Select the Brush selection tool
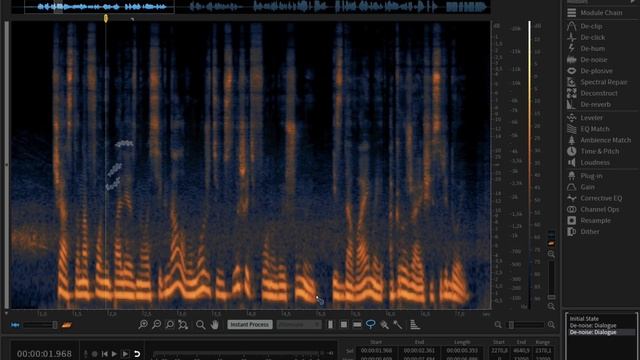Screen dimensions: 640x360 tap(384, 325)
